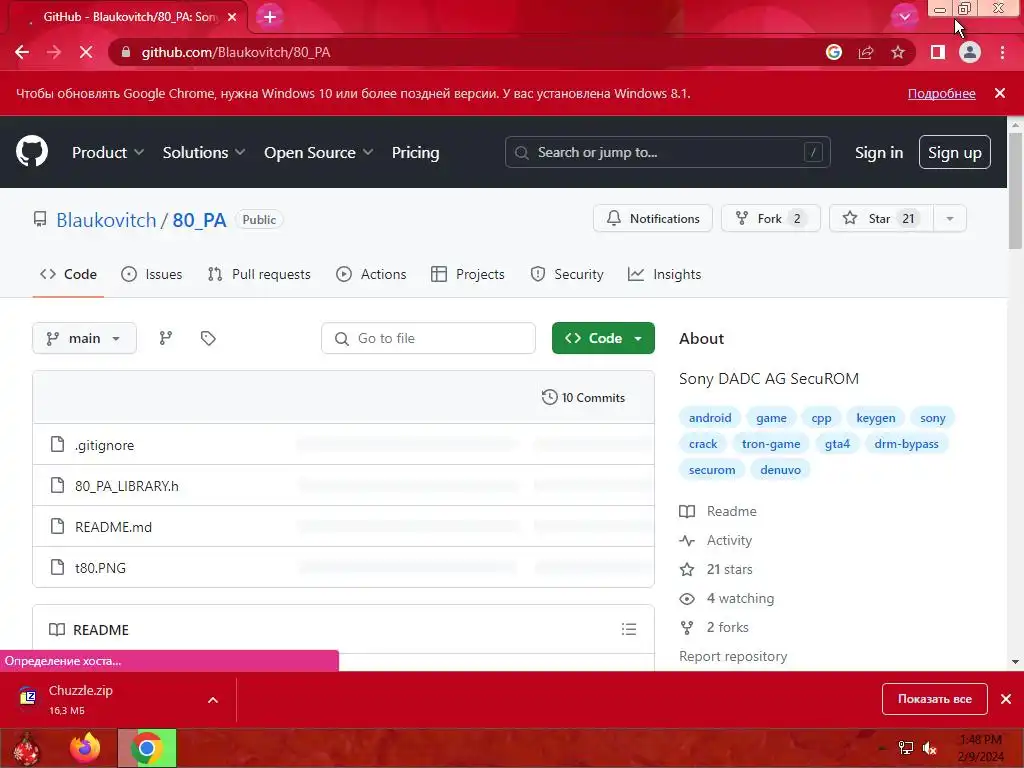Viewport: 1024px width, 768px height.
Task: Open 80_PA_LIBRARY.h file
Action: 127,486
